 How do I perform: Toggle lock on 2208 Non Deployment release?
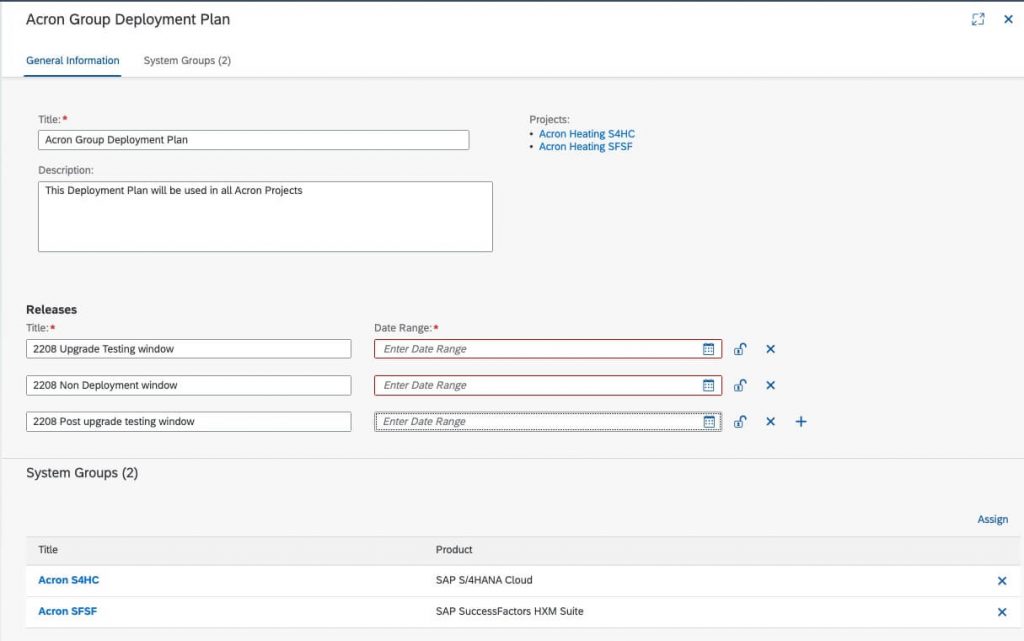click(x=740, y=386)
